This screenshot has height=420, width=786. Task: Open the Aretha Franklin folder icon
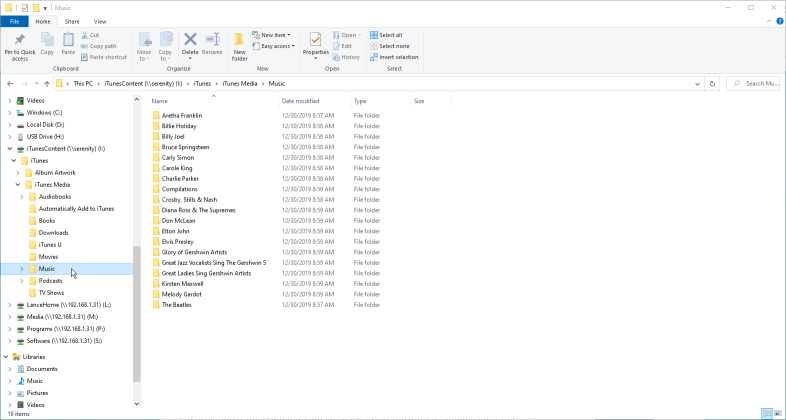click(156, 115)
